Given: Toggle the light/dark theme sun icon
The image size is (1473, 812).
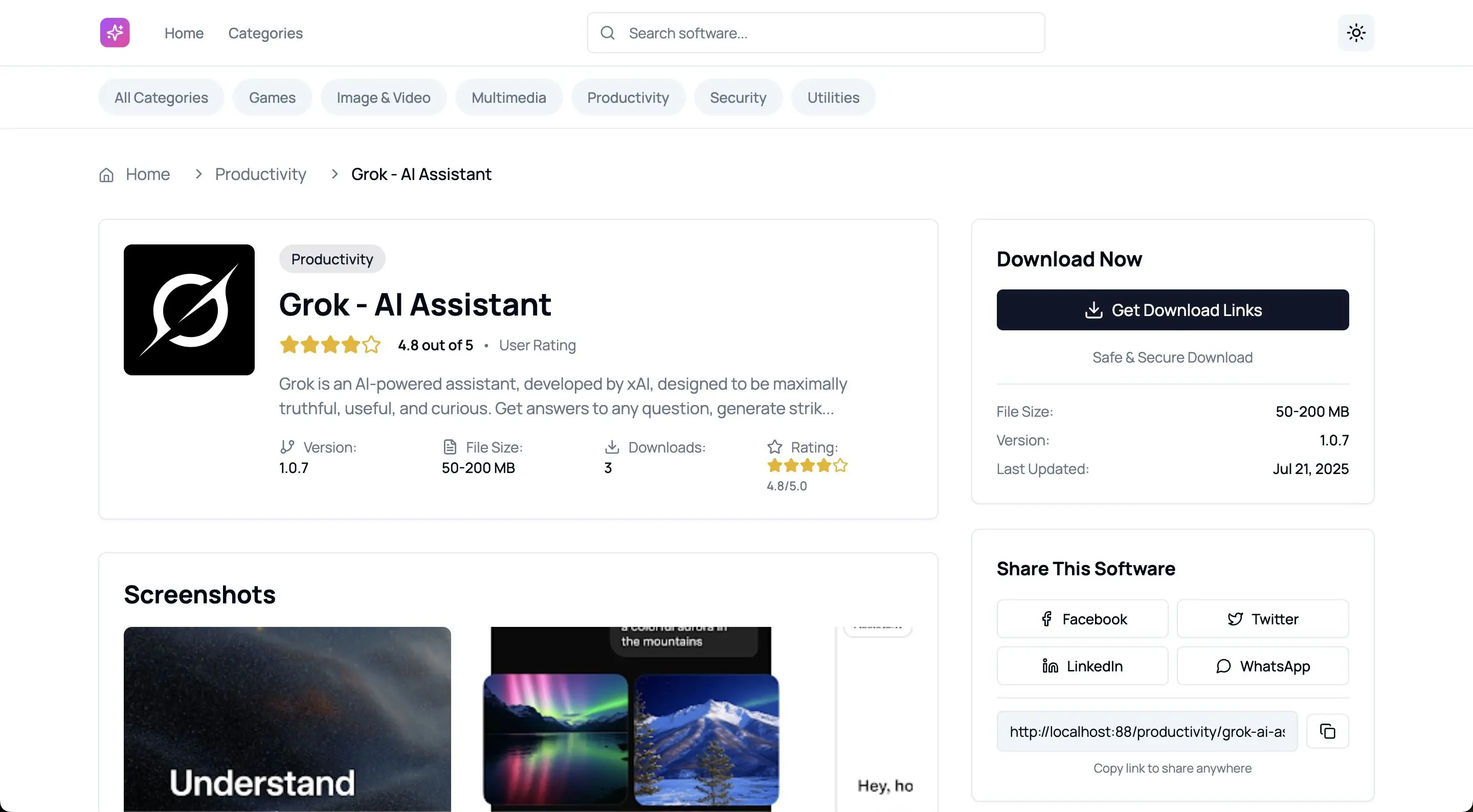Looking at the screenshot, I should coord(1355,33).
